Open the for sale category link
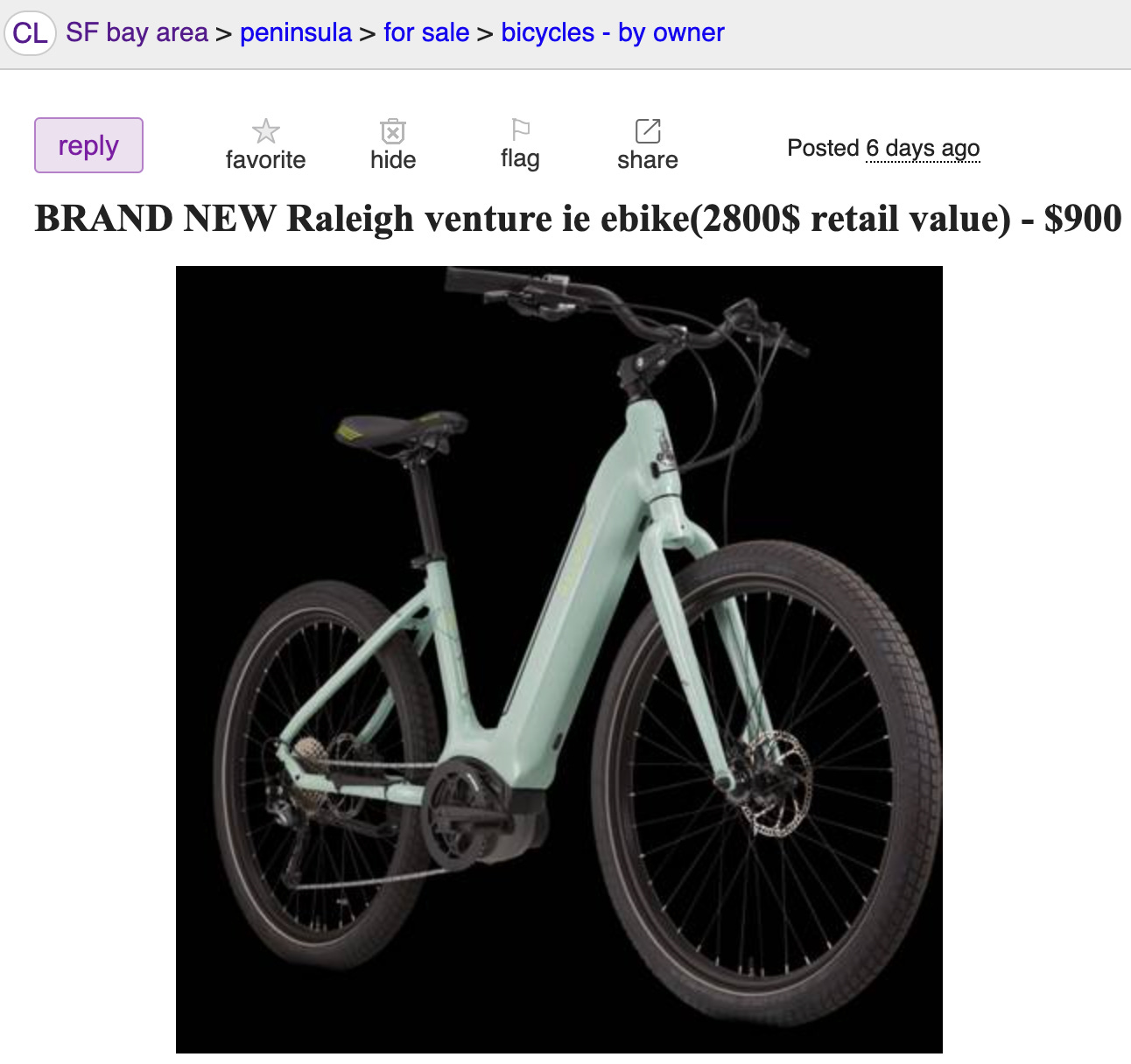This screenshot has height=1064, width=1131. click(x=426, y=33)
